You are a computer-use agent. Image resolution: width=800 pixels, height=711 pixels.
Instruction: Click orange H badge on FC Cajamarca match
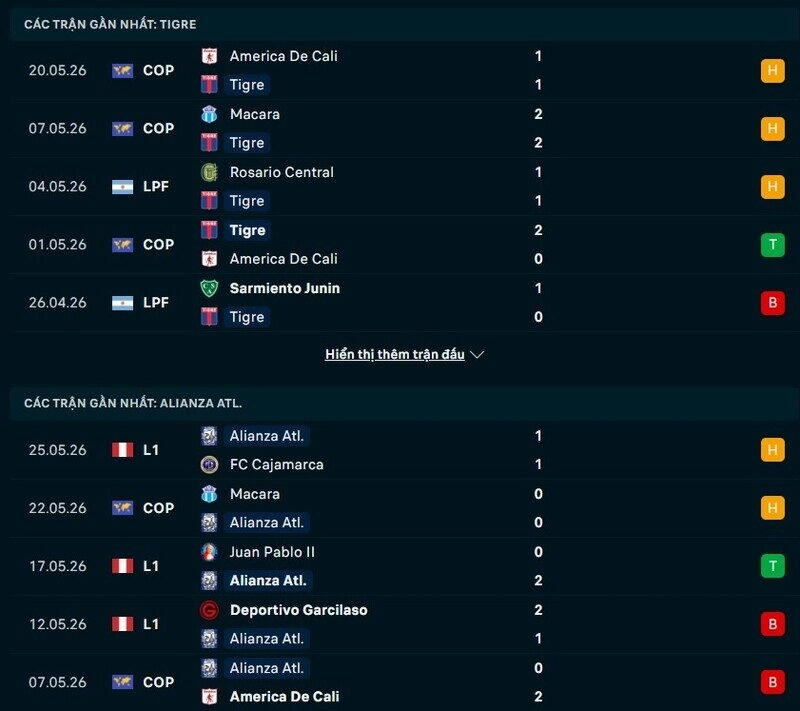[772, 450]
